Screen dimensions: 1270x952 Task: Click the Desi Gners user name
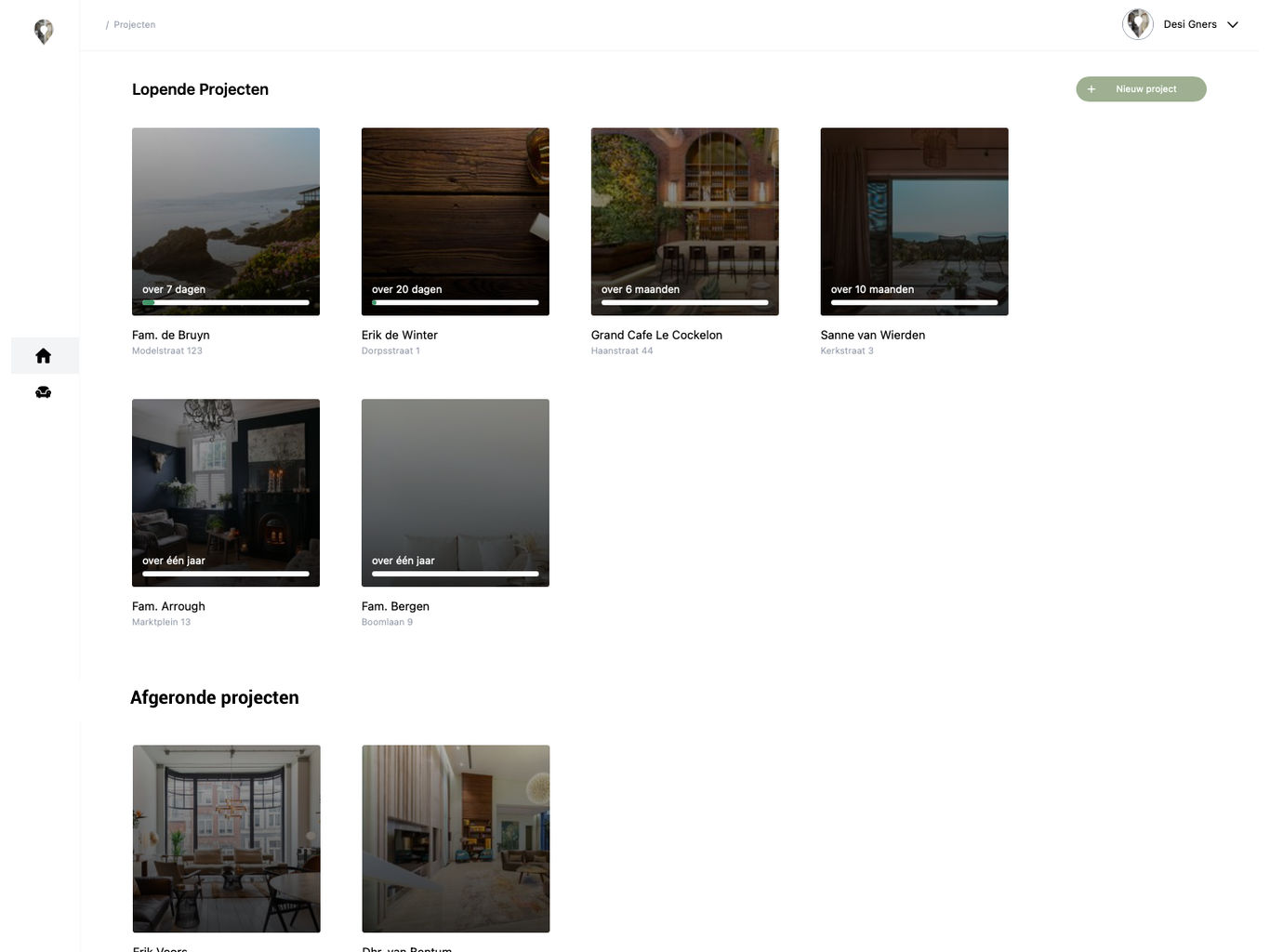[1190, 24]
